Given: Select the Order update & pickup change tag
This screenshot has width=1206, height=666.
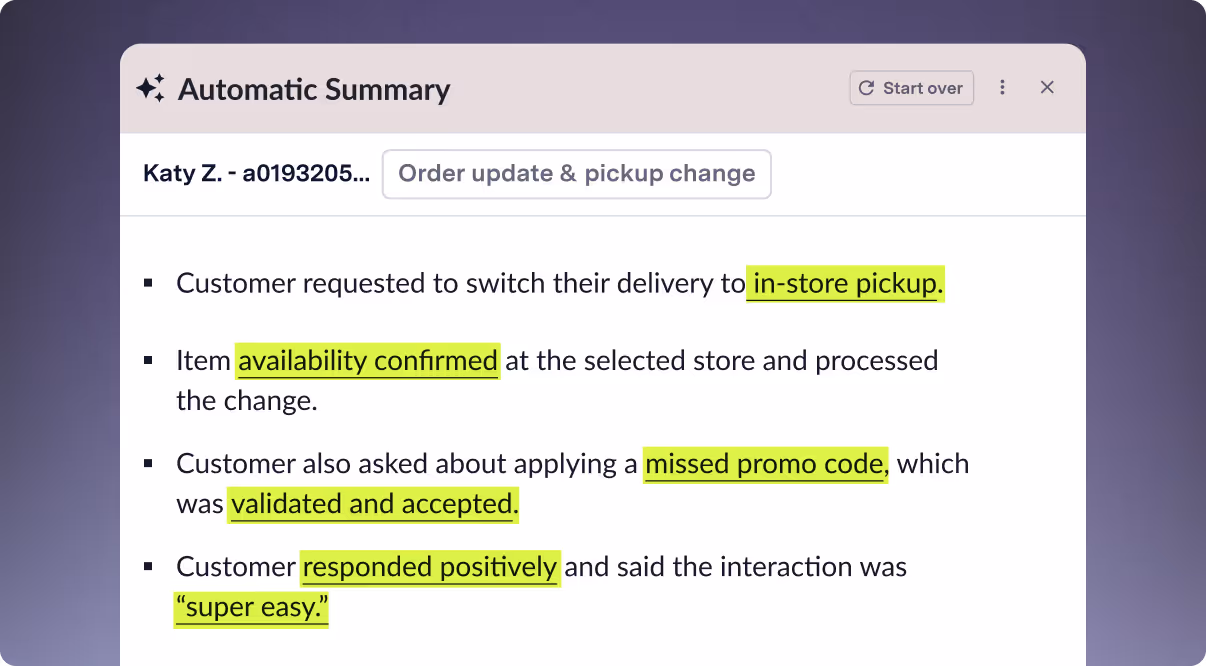Looking at the screenshot, I should click(x=576, y=174).
